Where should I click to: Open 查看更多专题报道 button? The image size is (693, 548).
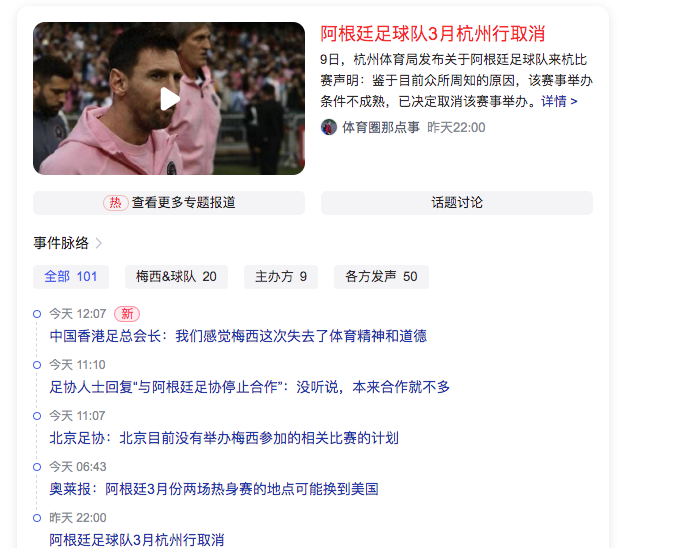pos(169,203)
